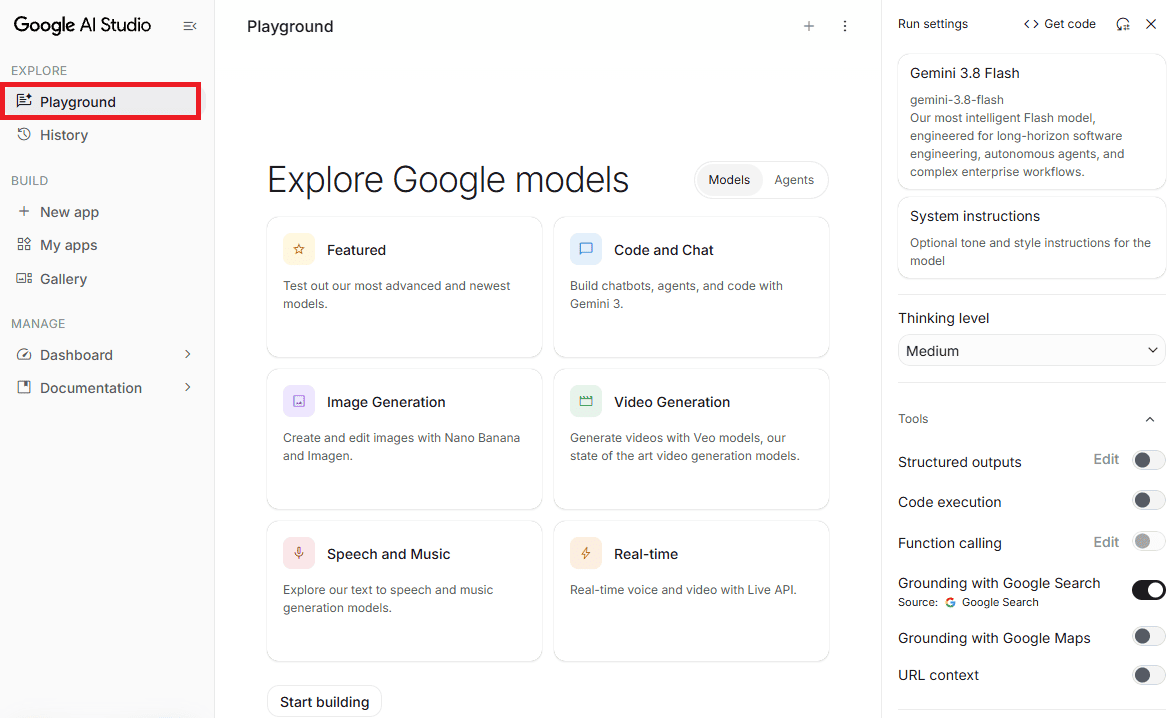Click the Google AI Studio logo
The height and width of the screenshot is (718, 1176).
click(x=82, y=25)
